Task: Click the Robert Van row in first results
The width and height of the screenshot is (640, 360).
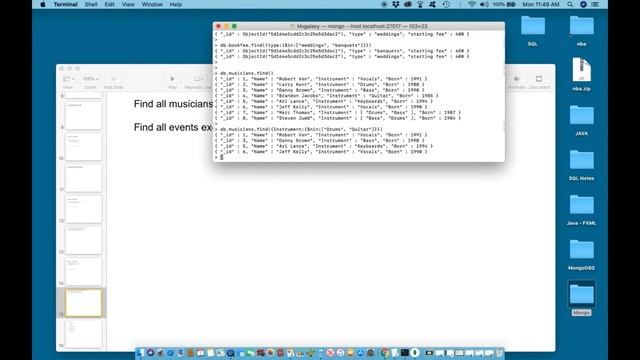Action: coord(321,79)
